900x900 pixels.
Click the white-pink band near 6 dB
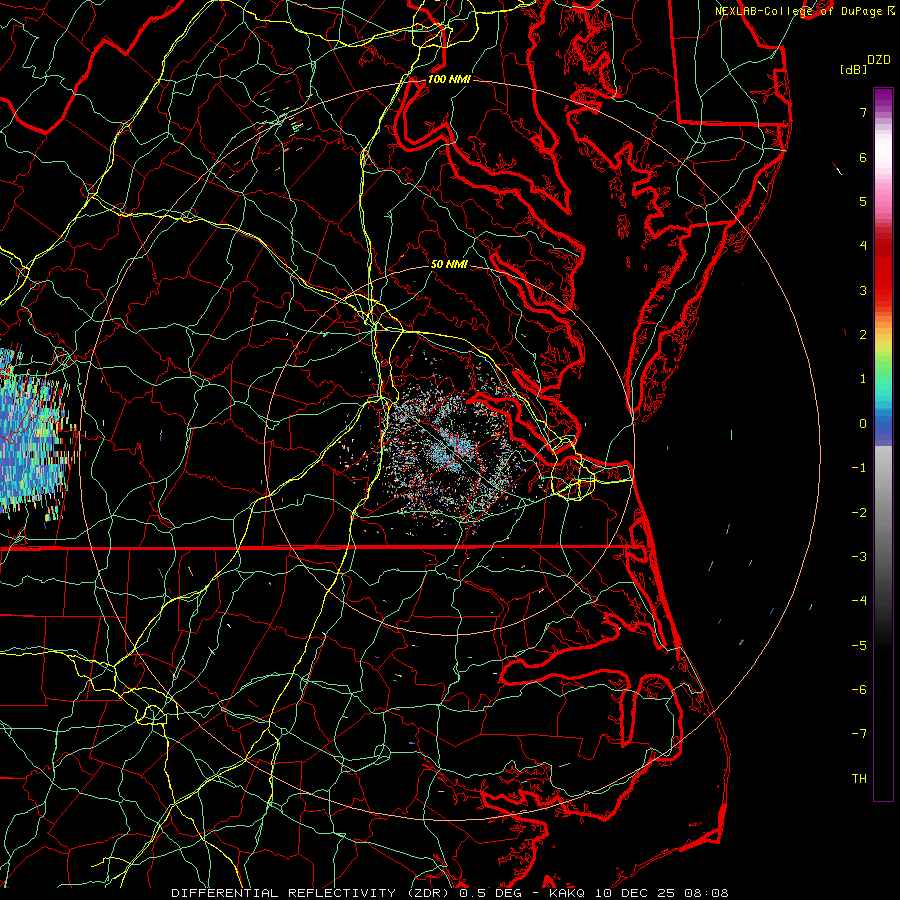pyautogui.click(x=883, y=155)
